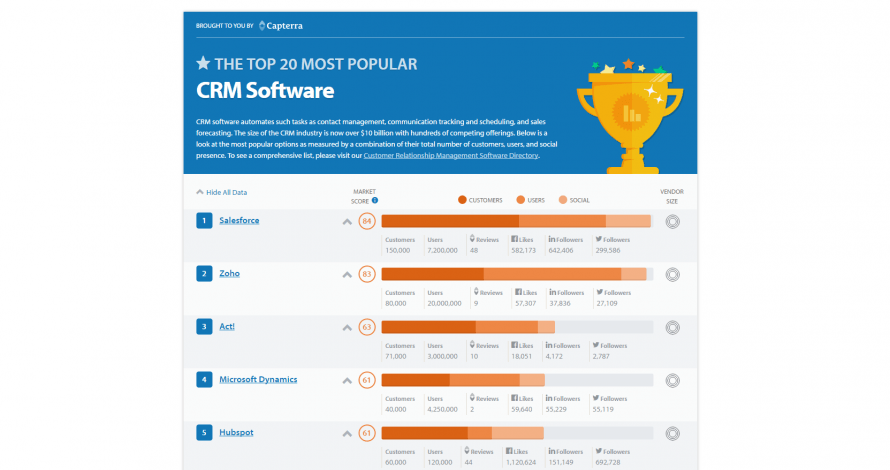Click the Customers legend dot
This screenshot has height=470, width=890.
462,200
